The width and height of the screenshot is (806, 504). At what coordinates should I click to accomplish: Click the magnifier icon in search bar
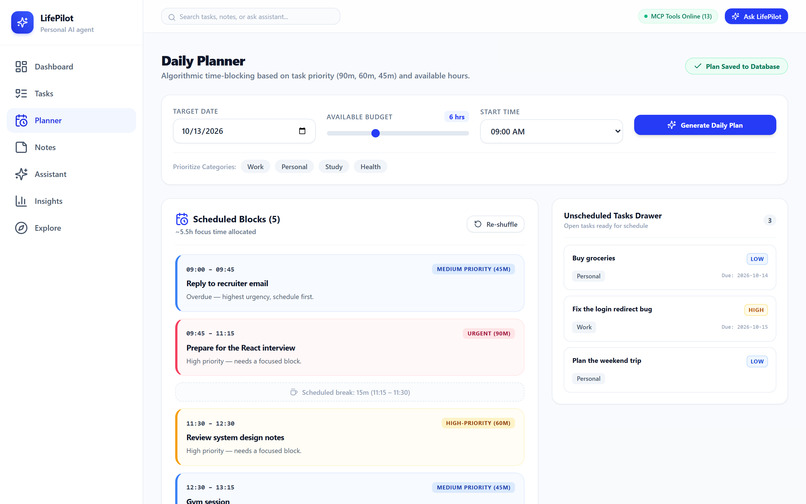[x=172, y=17]
